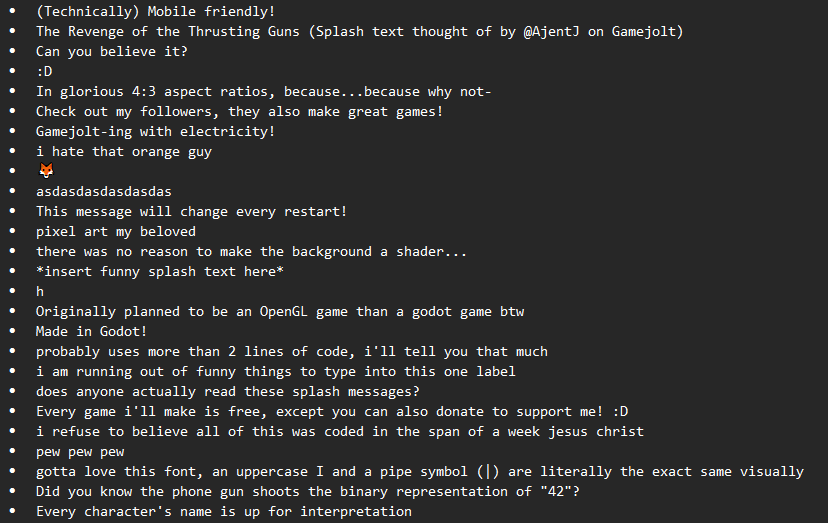Click 'i hate that orange guy' text
Screen dimensions: 828x523
coord(124,152)
